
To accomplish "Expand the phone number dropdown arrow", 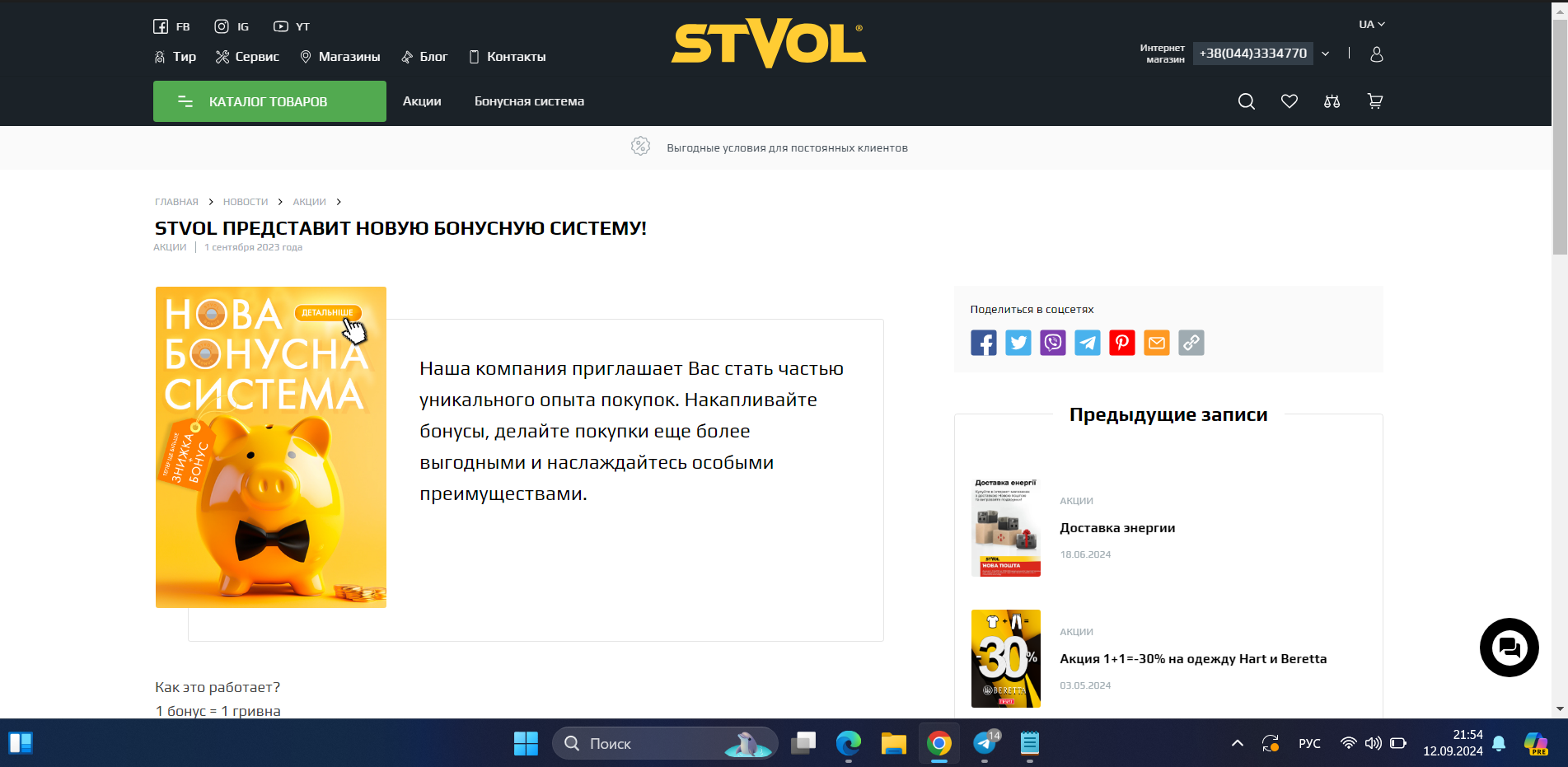I will 1325,54.
